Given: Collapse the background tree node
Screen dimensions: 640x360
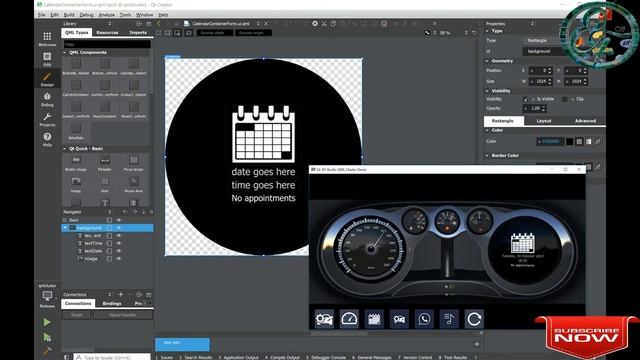Looking at the screenshot, I should click(x=65, y=228).
